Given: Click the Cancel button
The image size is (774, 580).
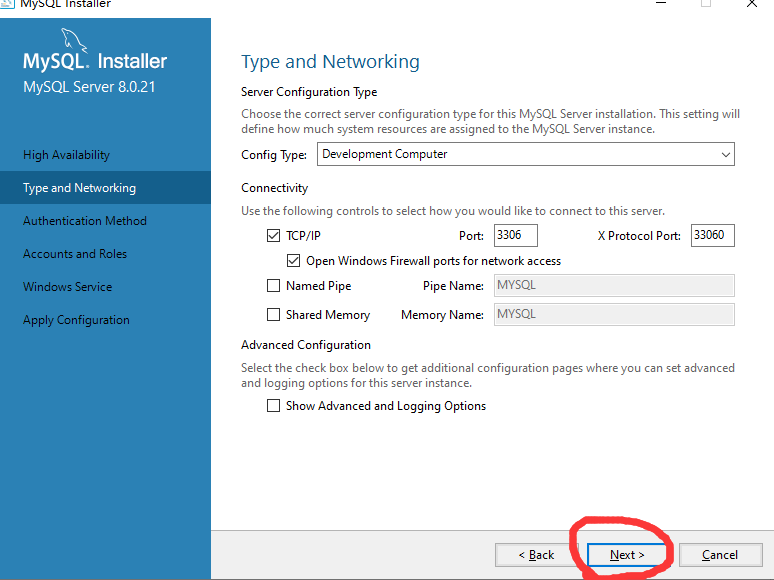Looking at the screenshot, I should (x=720, y=555).
